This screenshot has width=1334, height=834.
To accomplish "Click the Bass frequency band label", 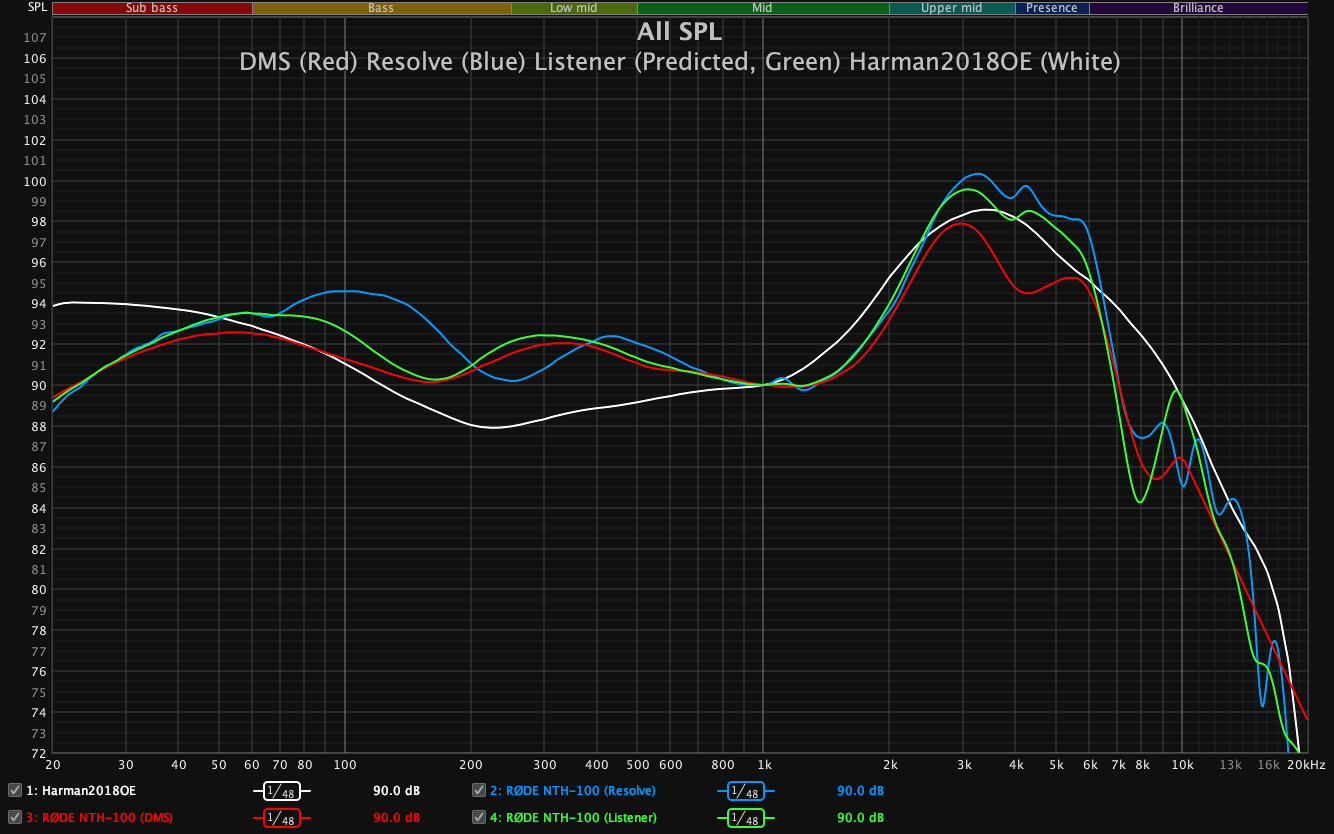I will click(381, 8).
